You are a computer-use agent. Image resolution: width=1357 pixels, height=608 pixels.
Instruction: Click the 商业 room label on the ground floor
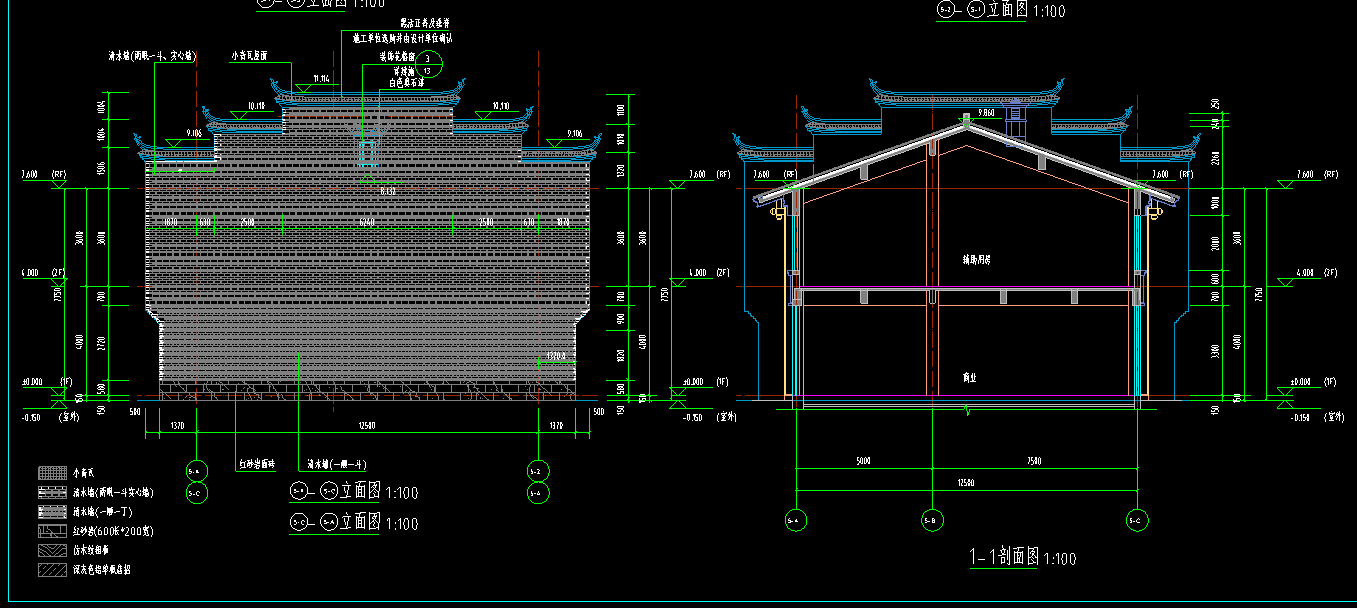(969, 378)
